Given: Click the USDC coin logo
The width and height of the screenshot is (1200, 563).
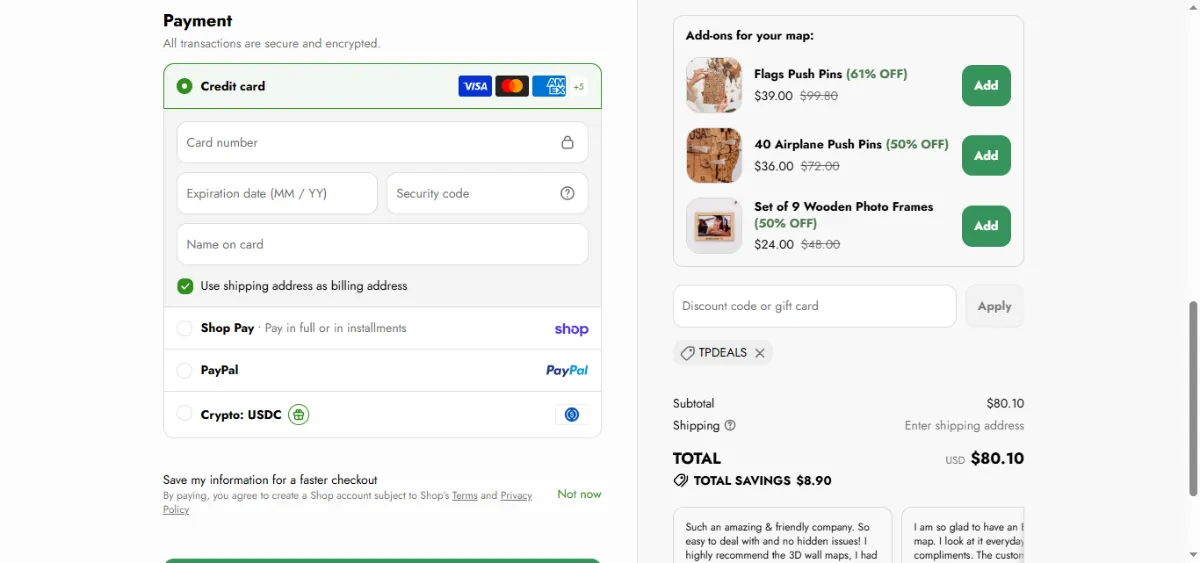Looking at the screenshot, I should pos(572,414).
